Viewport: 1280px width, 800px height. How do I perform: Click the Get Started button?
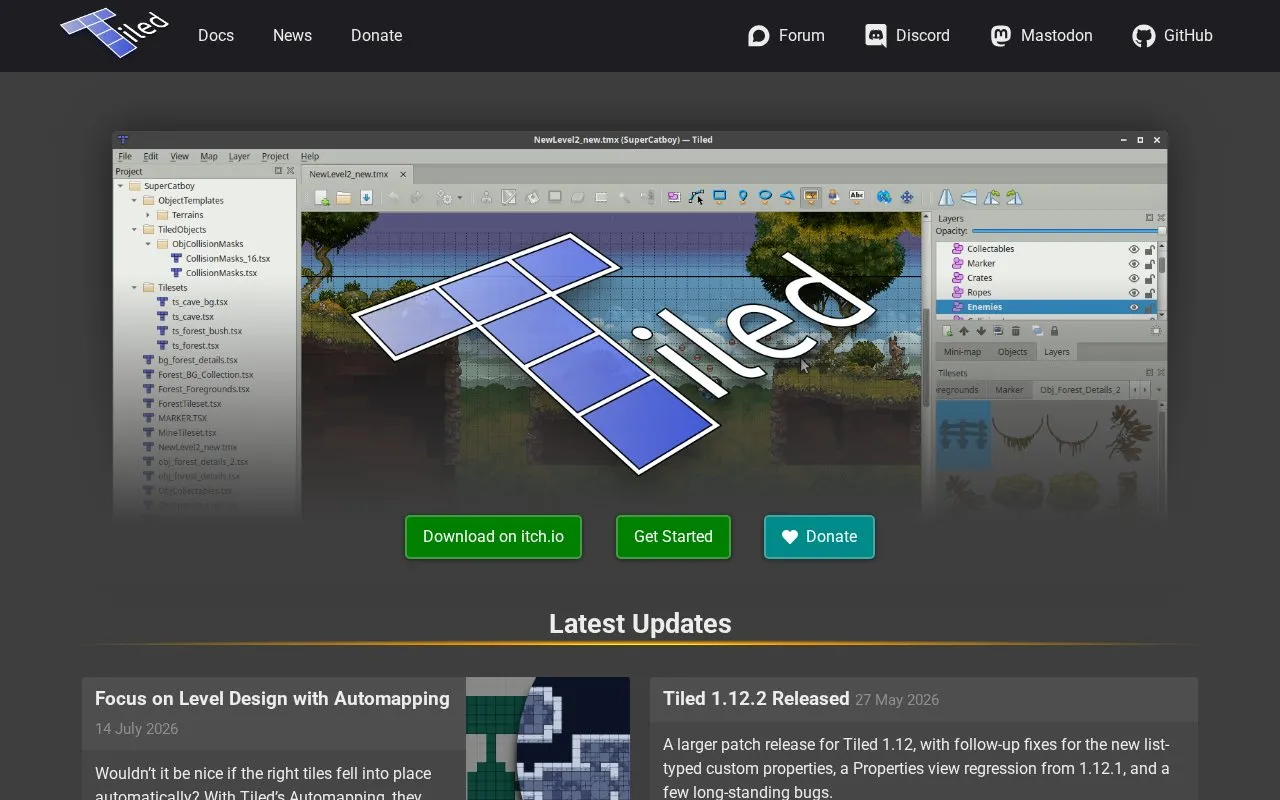673,537
